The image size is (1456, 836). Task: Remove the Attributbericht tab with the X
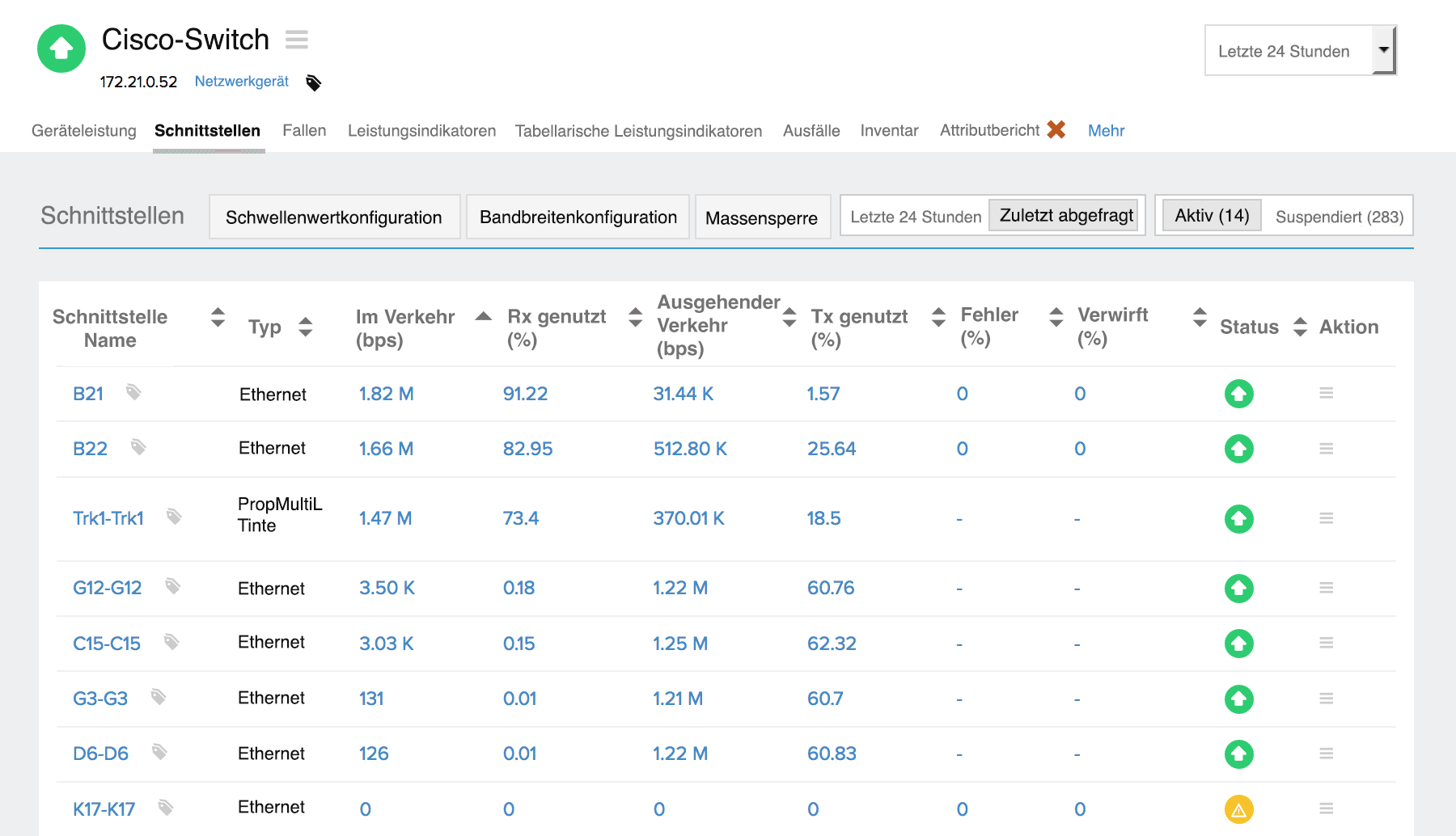[x=1056, y=129]
